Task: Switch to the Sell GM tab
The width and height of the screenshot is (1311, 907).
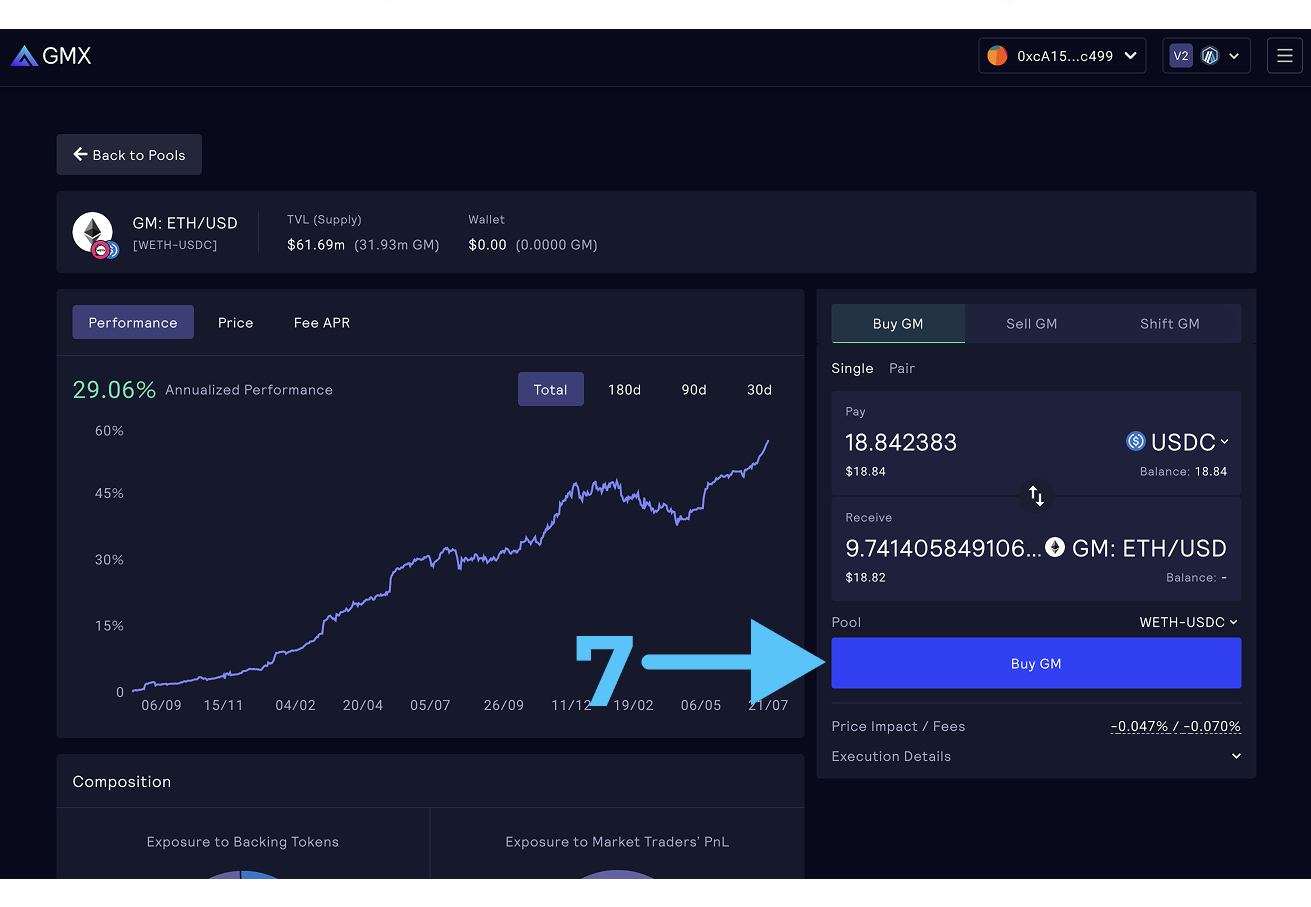Action: coord(1031,324)
